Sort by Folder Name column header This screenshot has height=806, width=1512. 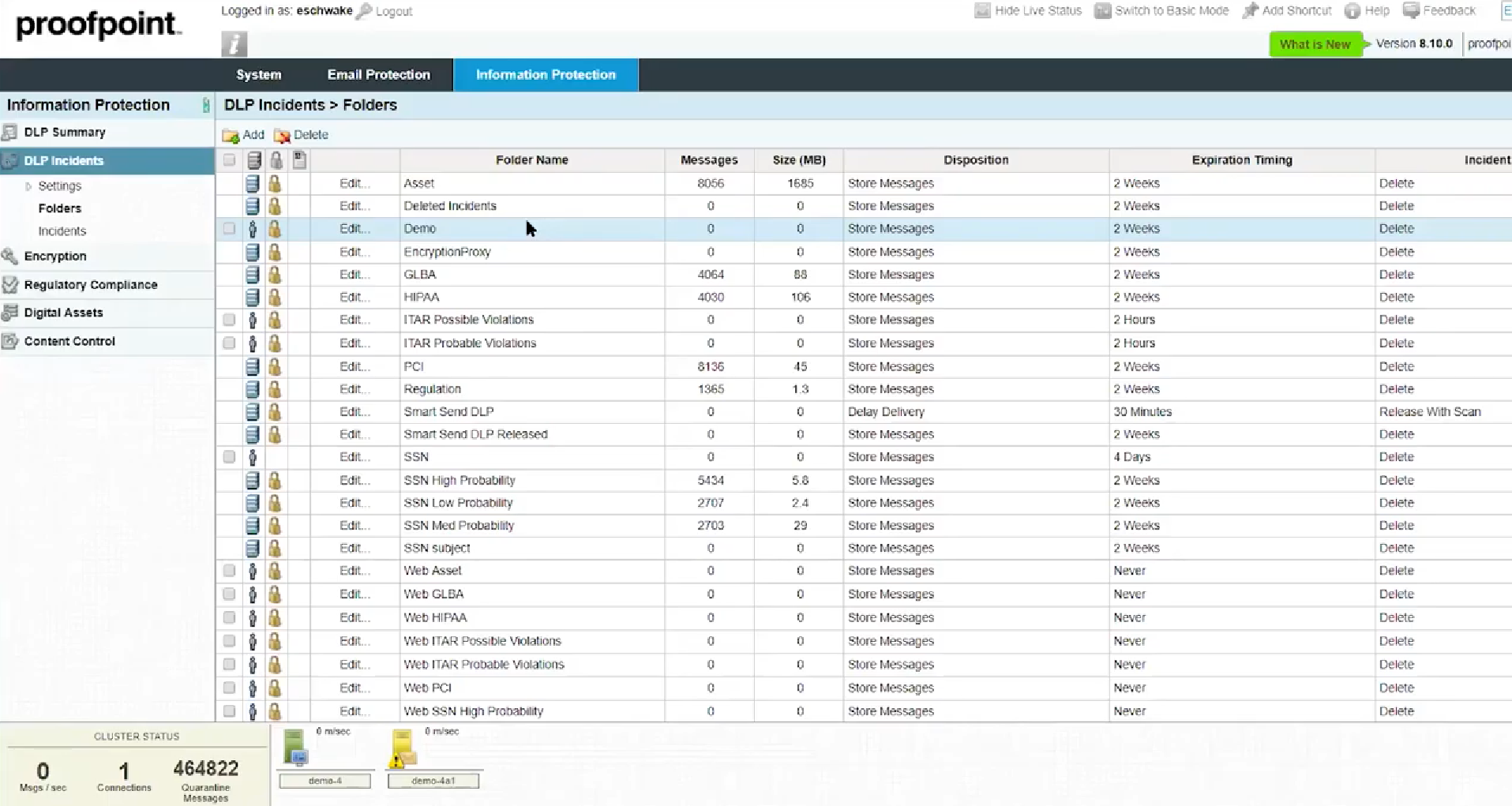pyautogui.click(x=532, y=160)
